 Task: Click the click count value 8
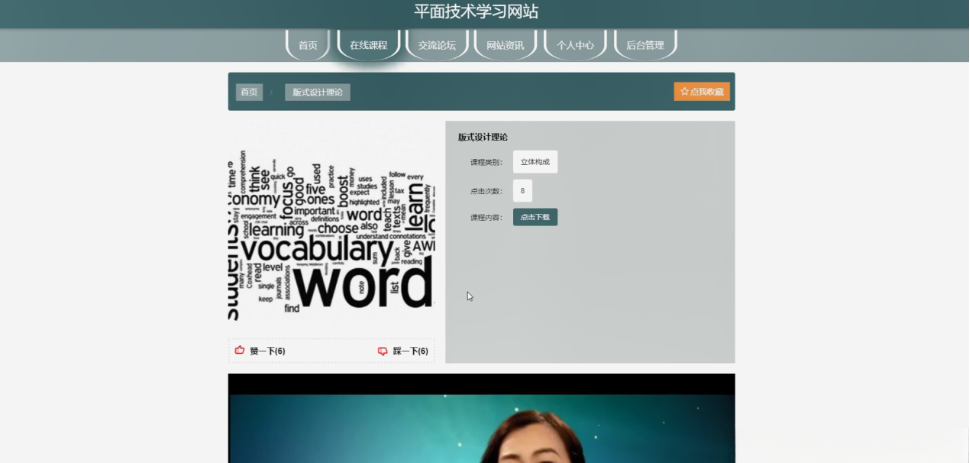(523, 191)
